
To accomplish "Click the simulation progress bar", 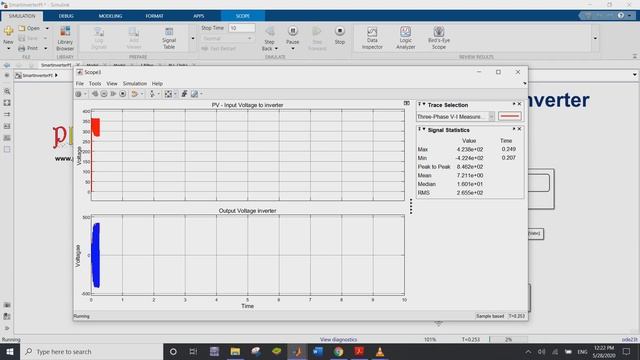I will click(x=508, y=339).
